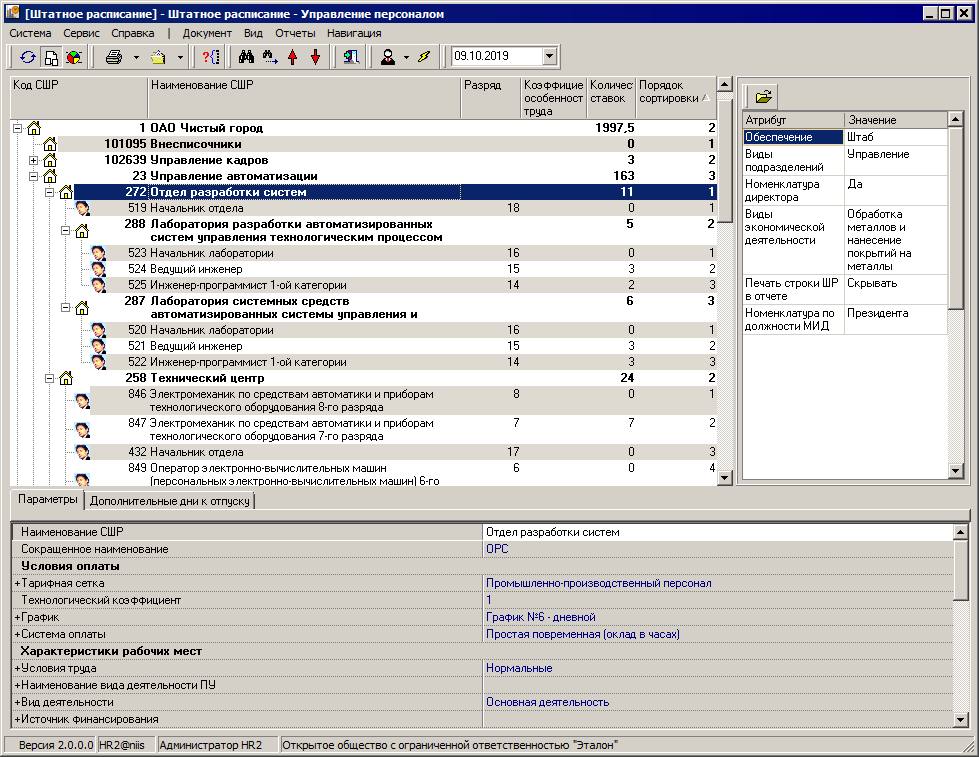Screen dimensions: 979x757
Task: Collapse Лаборатория системных средств node
Action: (x=66, y=307)
